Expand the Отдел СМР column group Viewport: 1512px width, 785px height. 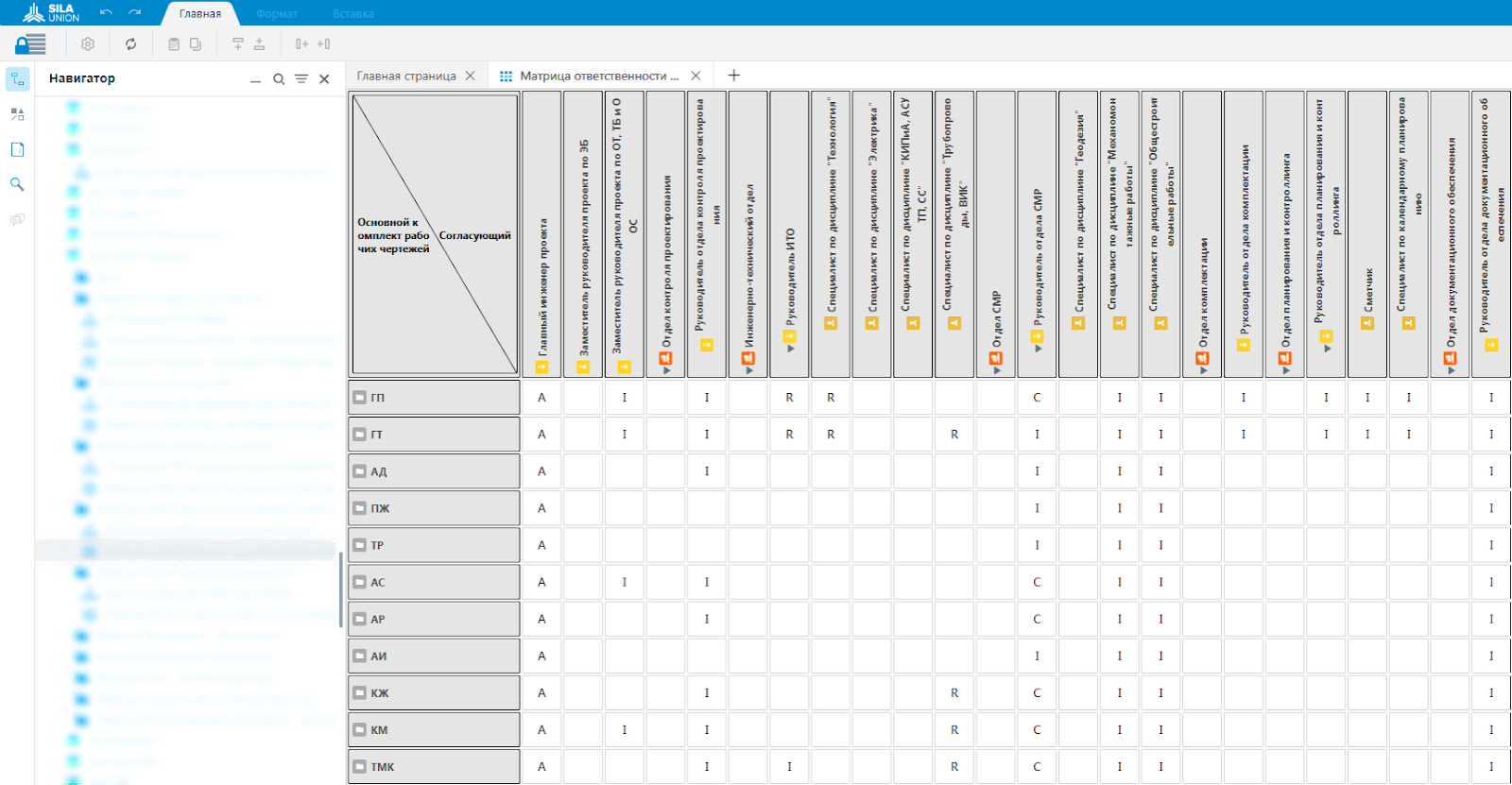click(x=996, y=369)
